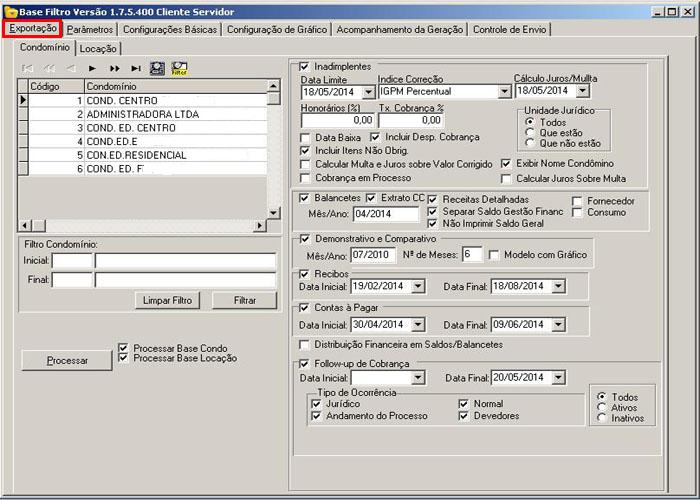The image size is (700, 500).
Task: Click the Balancetes Mês/Ano input field
Action: tap(385, 214)
